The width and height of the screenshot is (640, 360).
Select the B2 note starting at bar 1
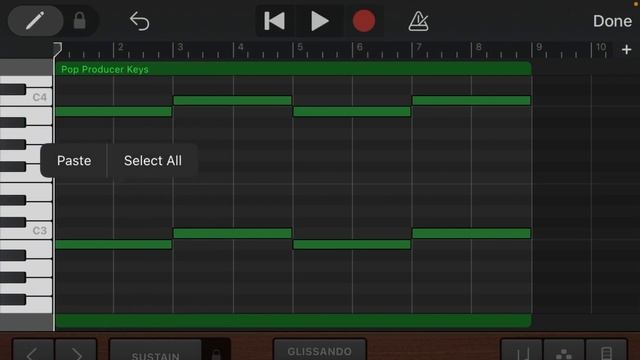click(113, 244)
